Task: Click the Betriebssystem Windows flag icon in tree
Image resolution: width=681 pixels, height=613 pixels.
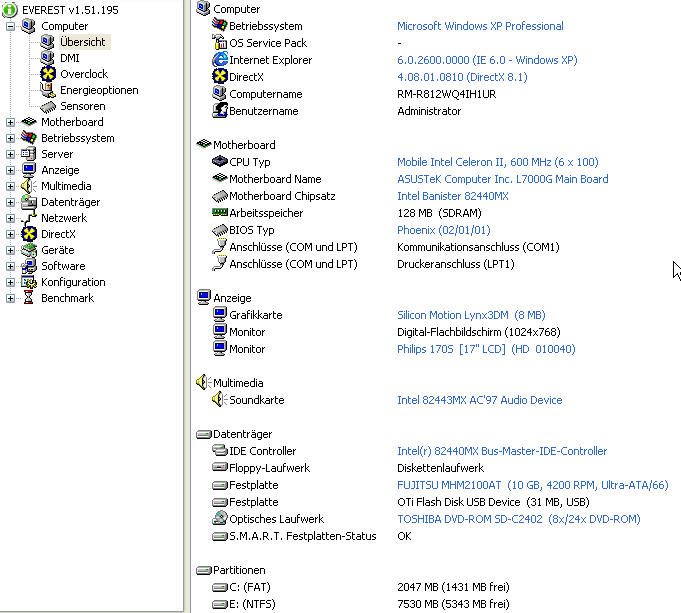Action: tap(29, 138)
